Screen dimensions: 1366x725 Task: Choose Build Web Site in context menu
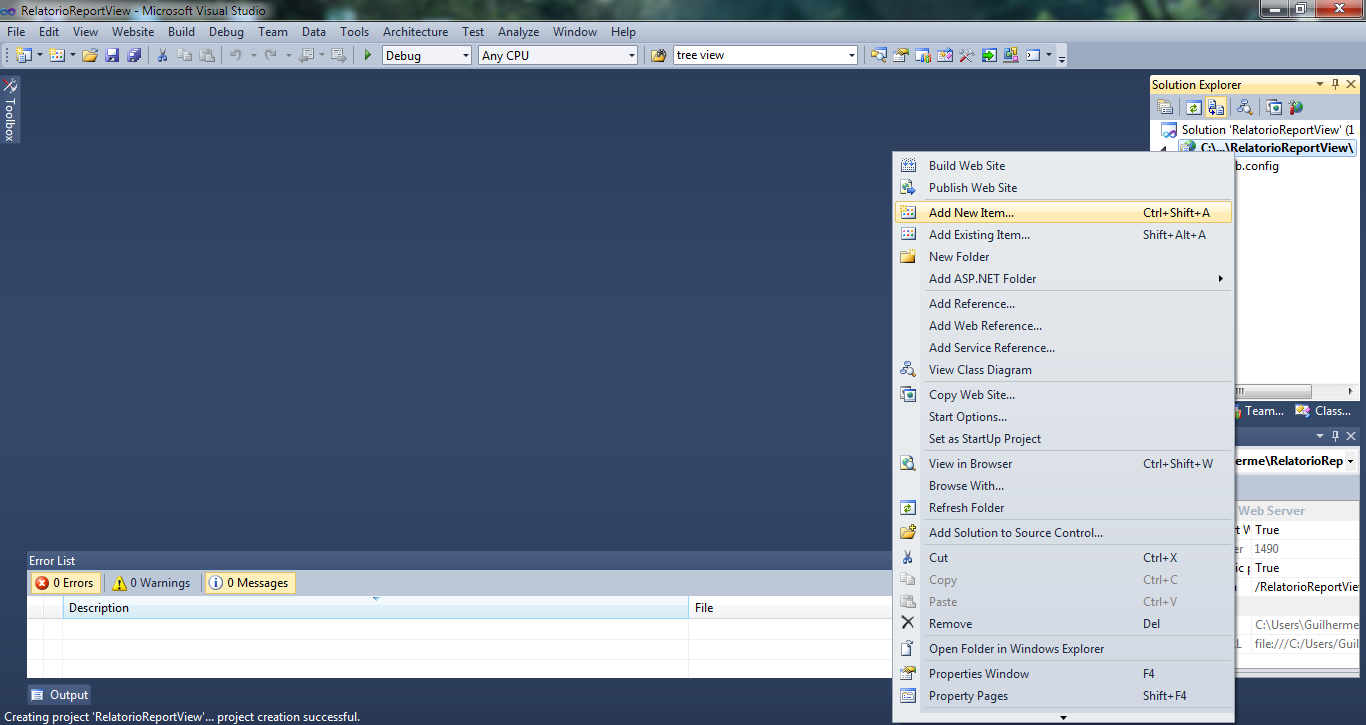[1064, 166]
